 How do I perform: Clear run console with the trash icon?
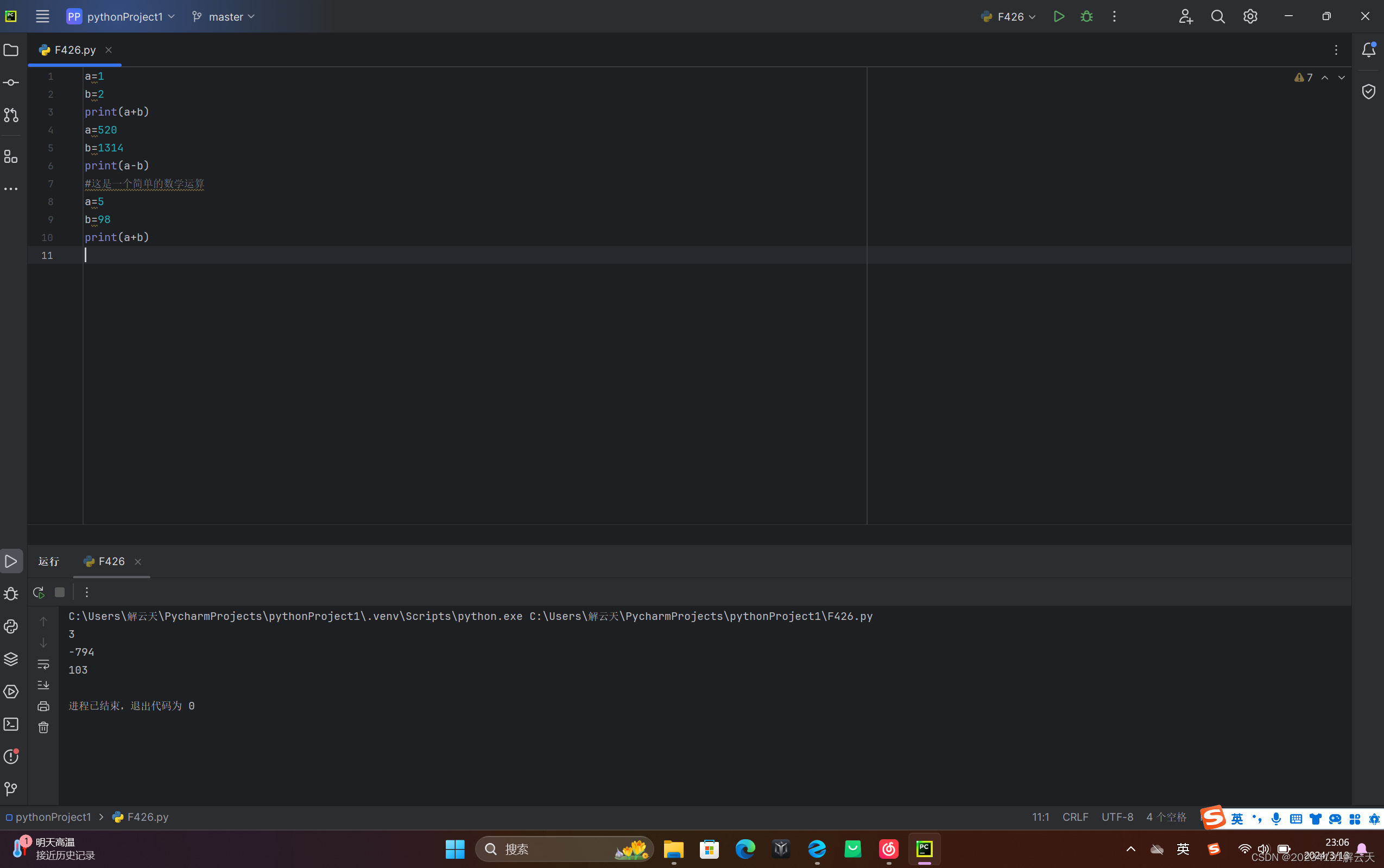click(43, 727)
